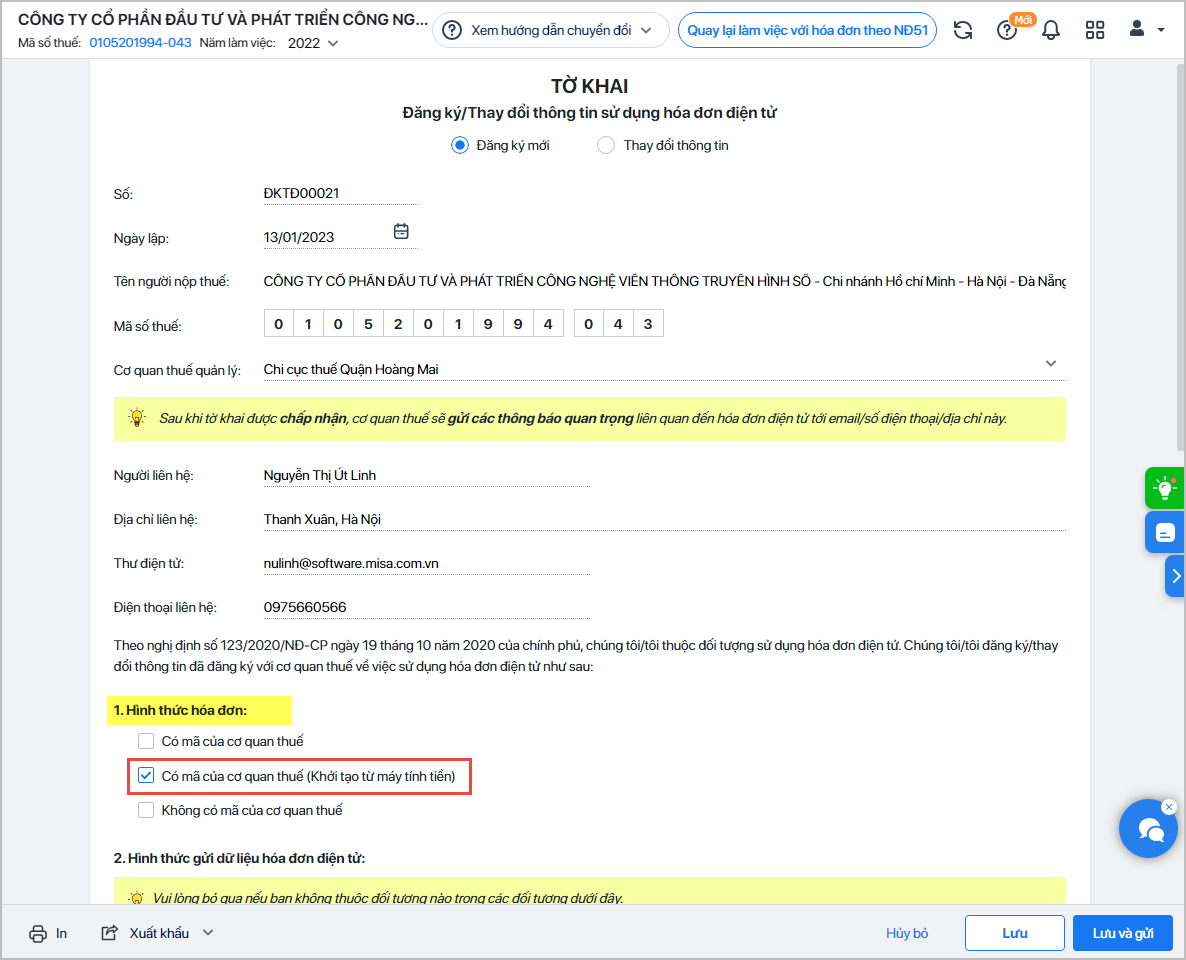Viewport: 1186px width, 960px height.
Task: Expand the Xuất khẩu export dropdown
Action: [x=208, y=933]
